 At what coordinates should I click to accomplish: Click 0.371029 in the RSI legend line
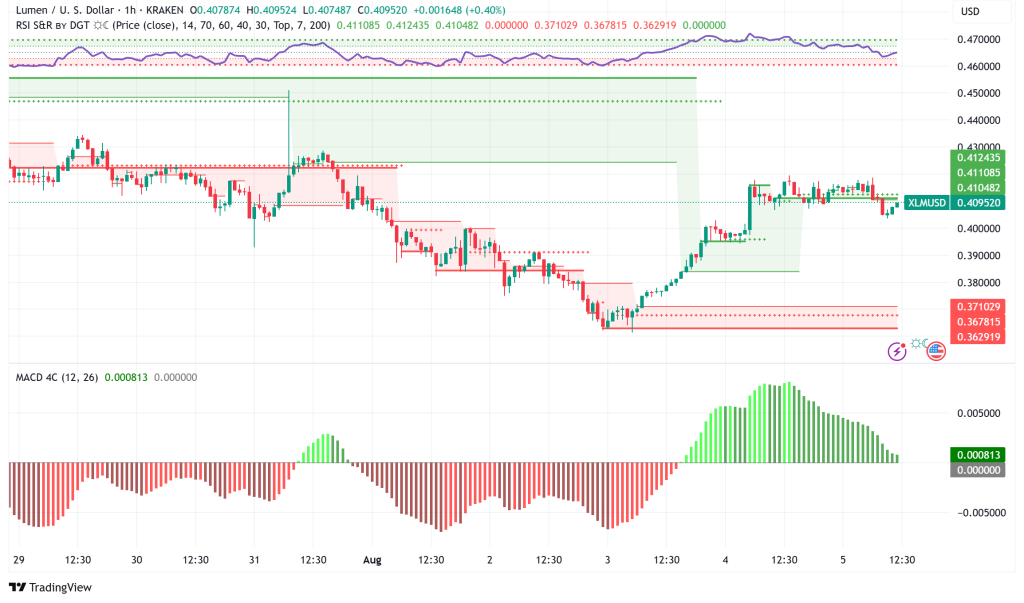556,25
